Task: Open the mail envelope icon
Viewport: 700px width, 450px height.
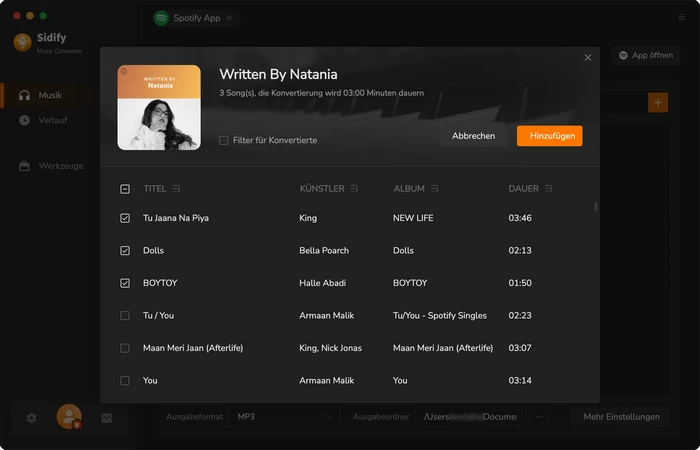Action: (106, 418)
